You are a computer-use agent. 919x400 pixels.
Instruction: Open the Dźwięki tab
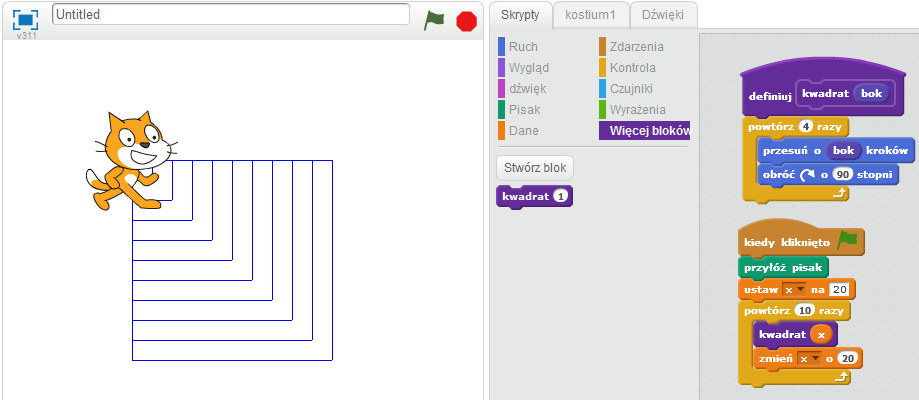[x=663, y=15]
